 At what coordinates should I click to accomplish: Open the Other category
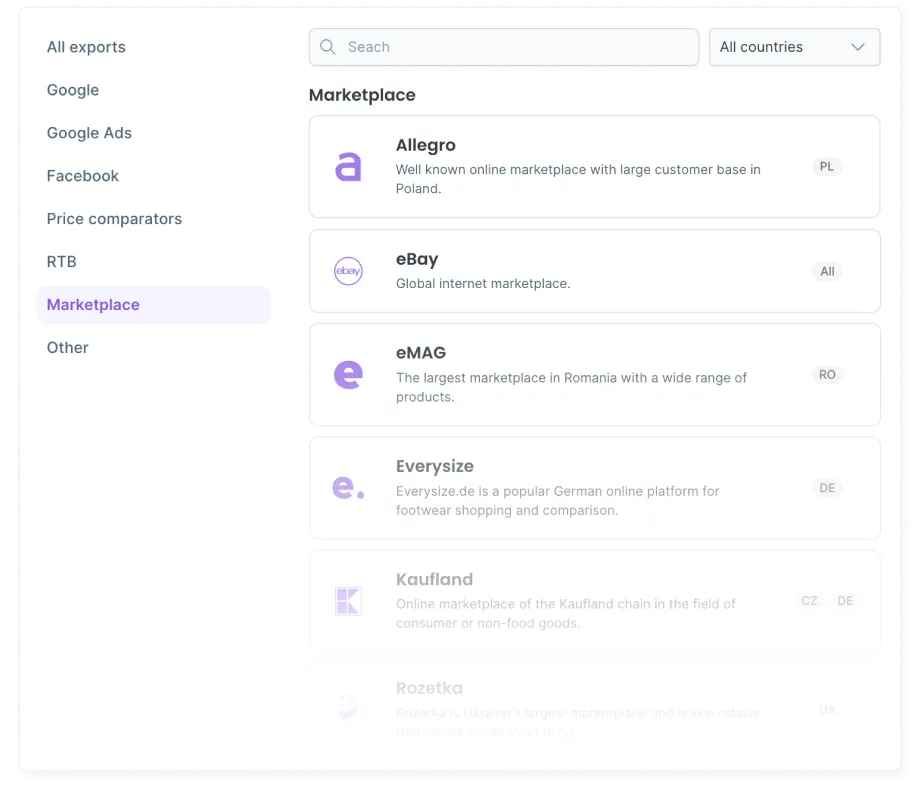point(67,347)
